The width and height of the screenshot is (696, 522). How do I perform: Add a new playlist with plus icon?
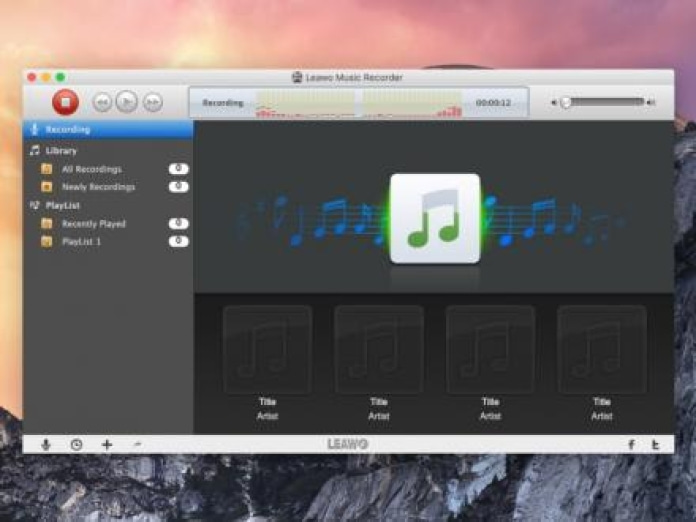pyautogui.click(x=107, y=444)
